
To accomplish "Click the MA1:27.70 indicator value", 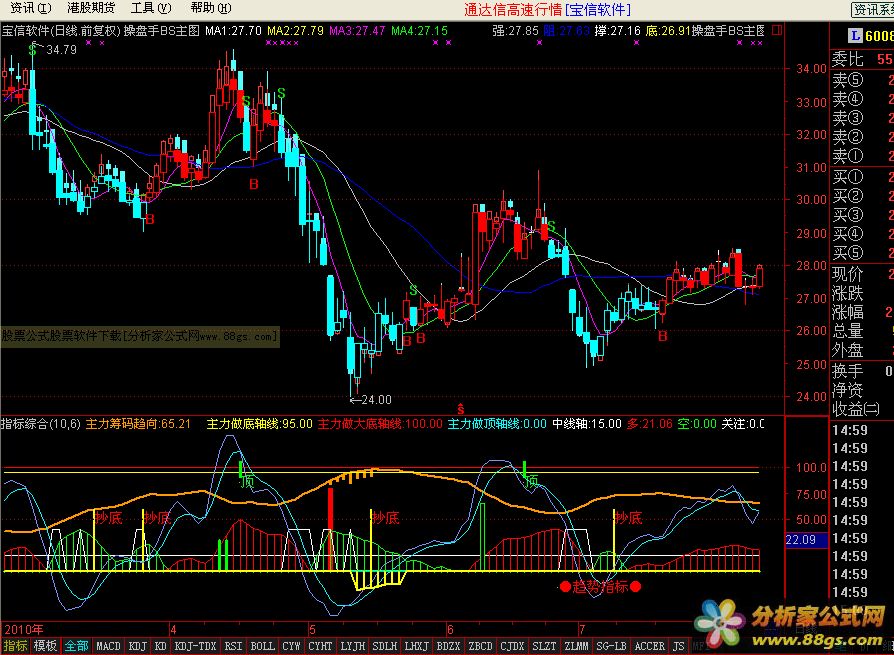I will click(x=233, y=31).
